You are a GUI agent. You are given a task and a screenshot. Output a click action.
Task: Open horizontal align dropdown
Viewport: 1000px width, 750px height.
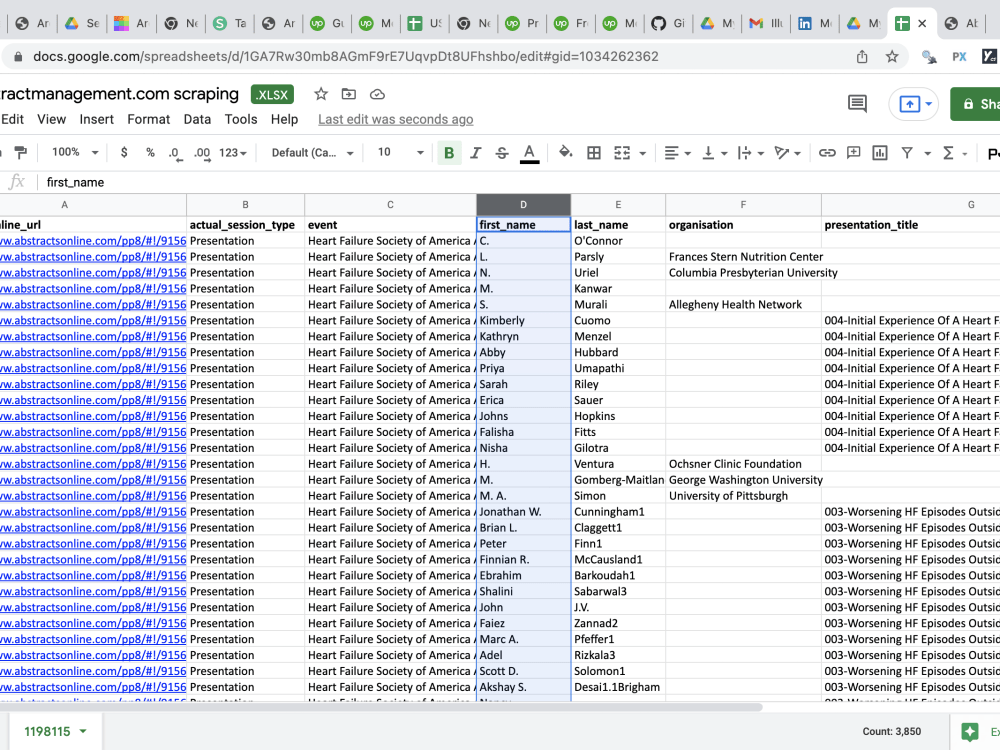pos(677,153)
